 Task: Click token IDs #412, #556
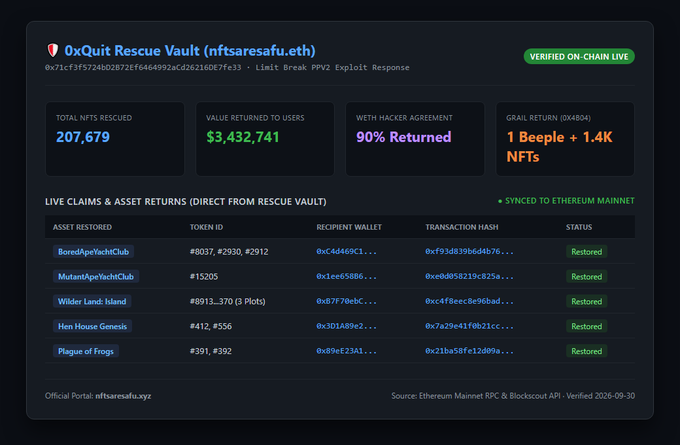(x=211, y=326)
